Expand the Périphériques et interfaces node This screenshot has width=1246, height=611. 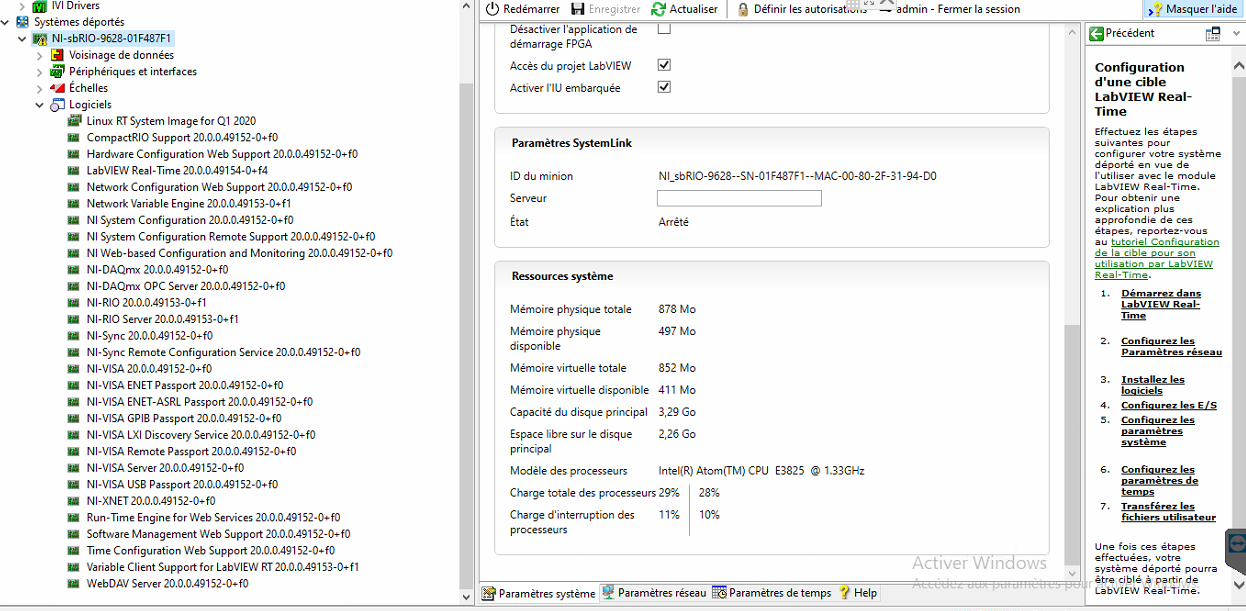40,71
